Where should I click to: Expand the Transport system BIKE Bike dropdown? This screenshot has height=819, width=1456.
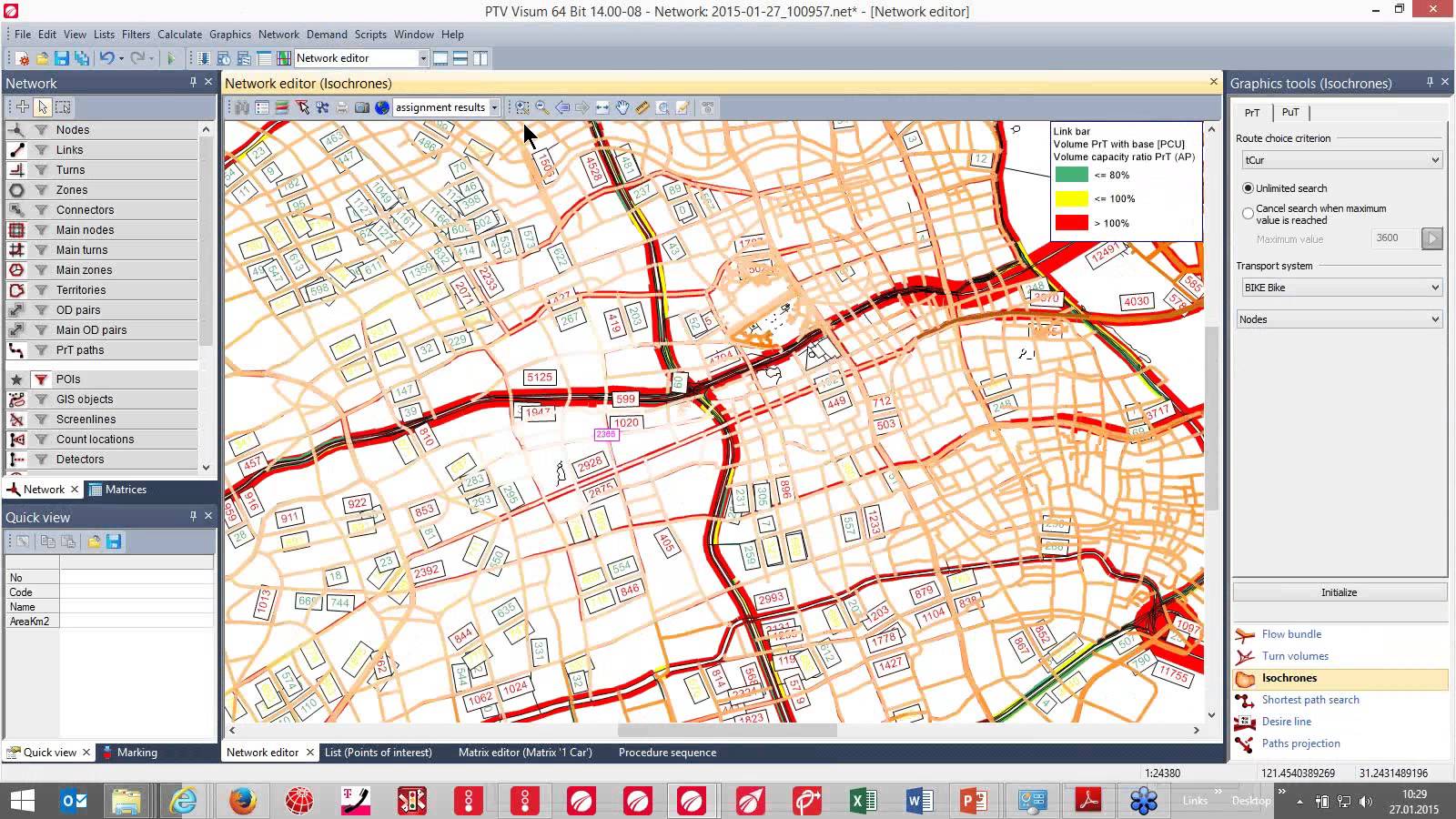(x=1341, y=288)
